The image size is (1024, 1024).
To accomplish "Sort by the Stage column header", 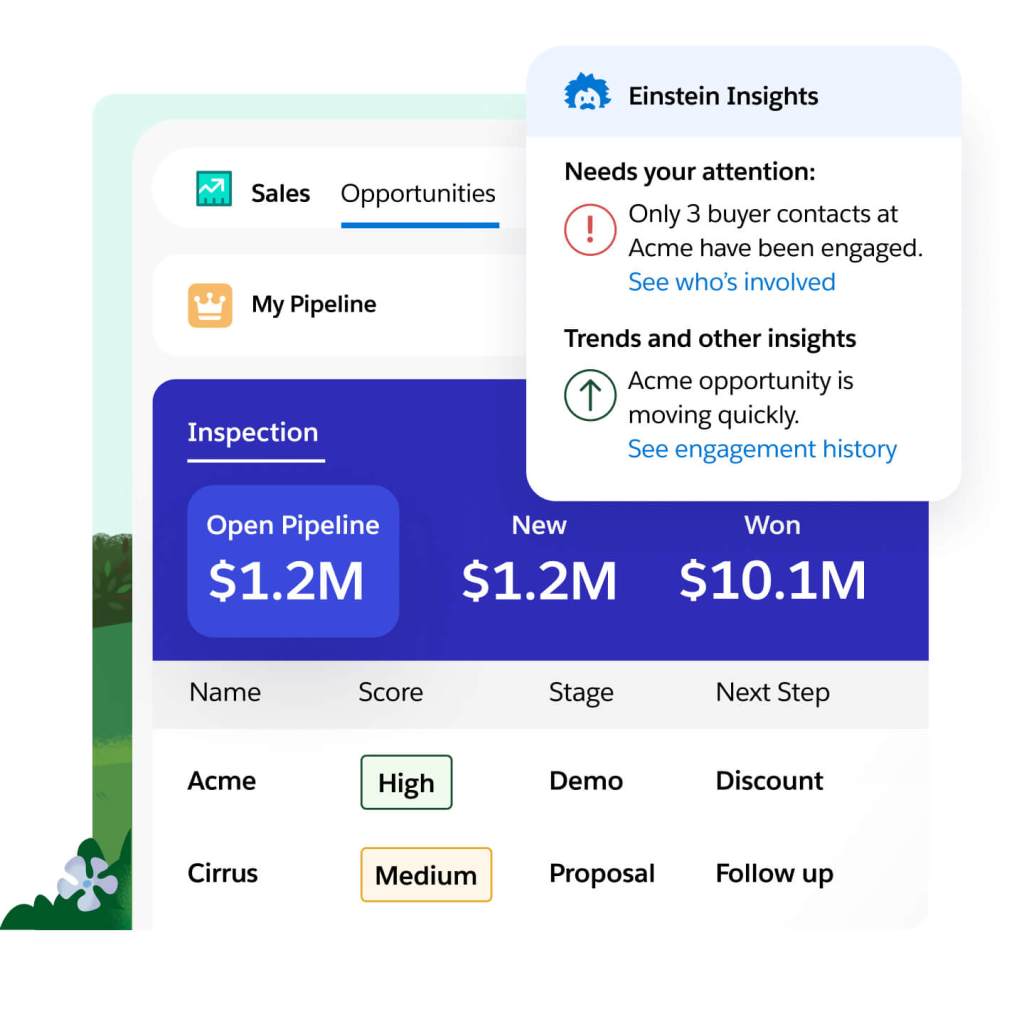I will coord(581,692).
